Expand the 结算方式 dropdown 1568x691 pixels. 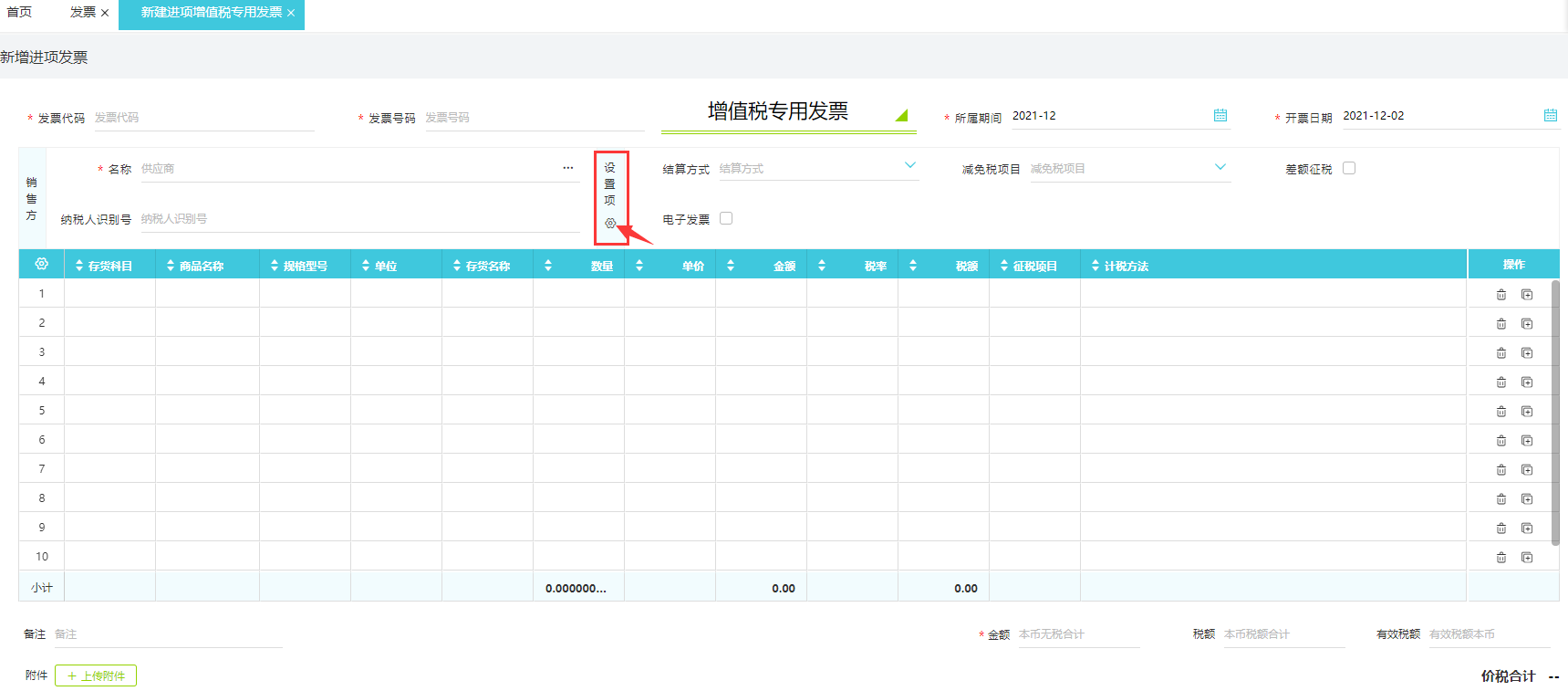[909, 166]
